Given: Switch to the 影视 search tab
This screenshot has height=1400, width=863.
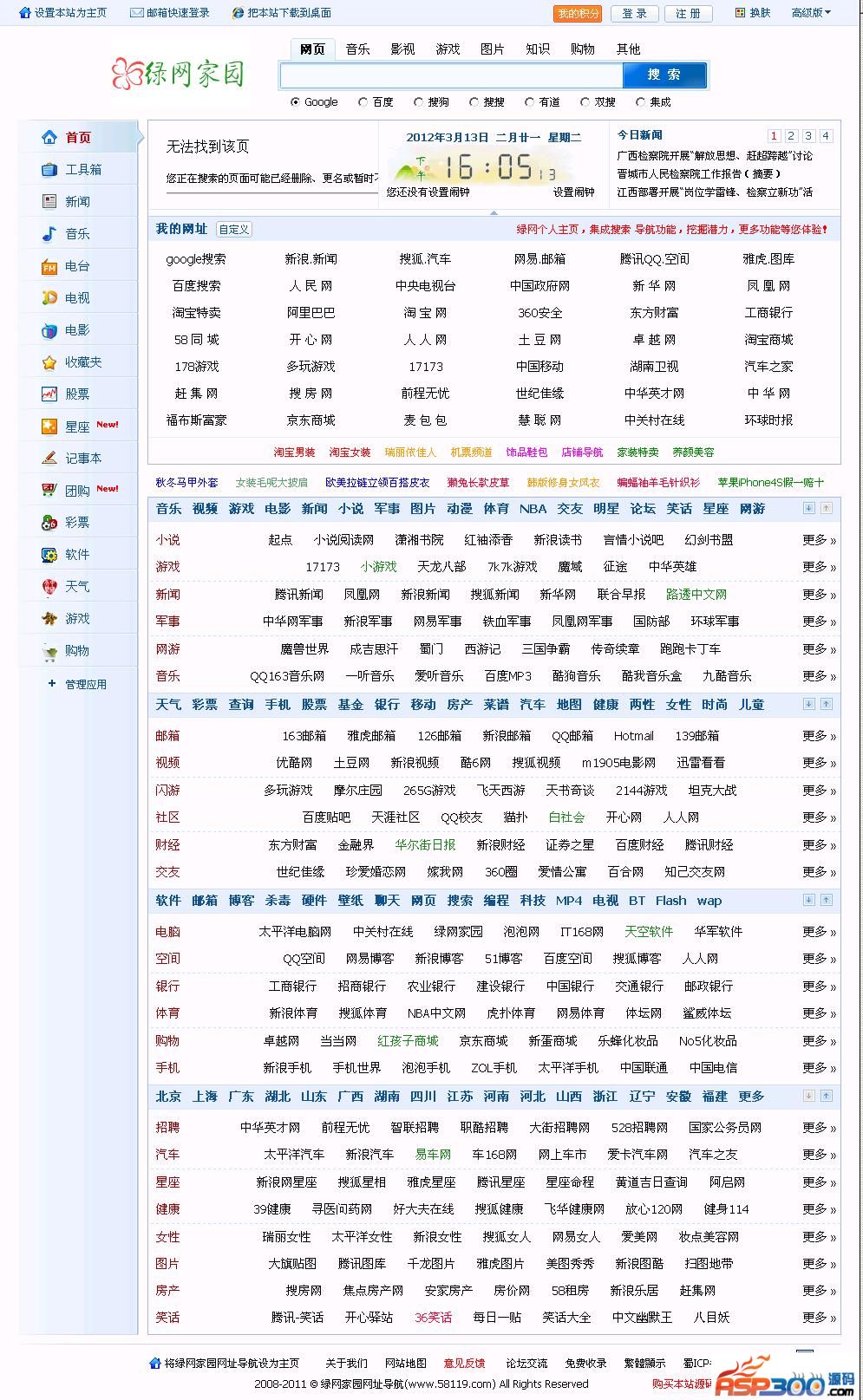Looking at the screenshot, I should [x=402, y=49].
